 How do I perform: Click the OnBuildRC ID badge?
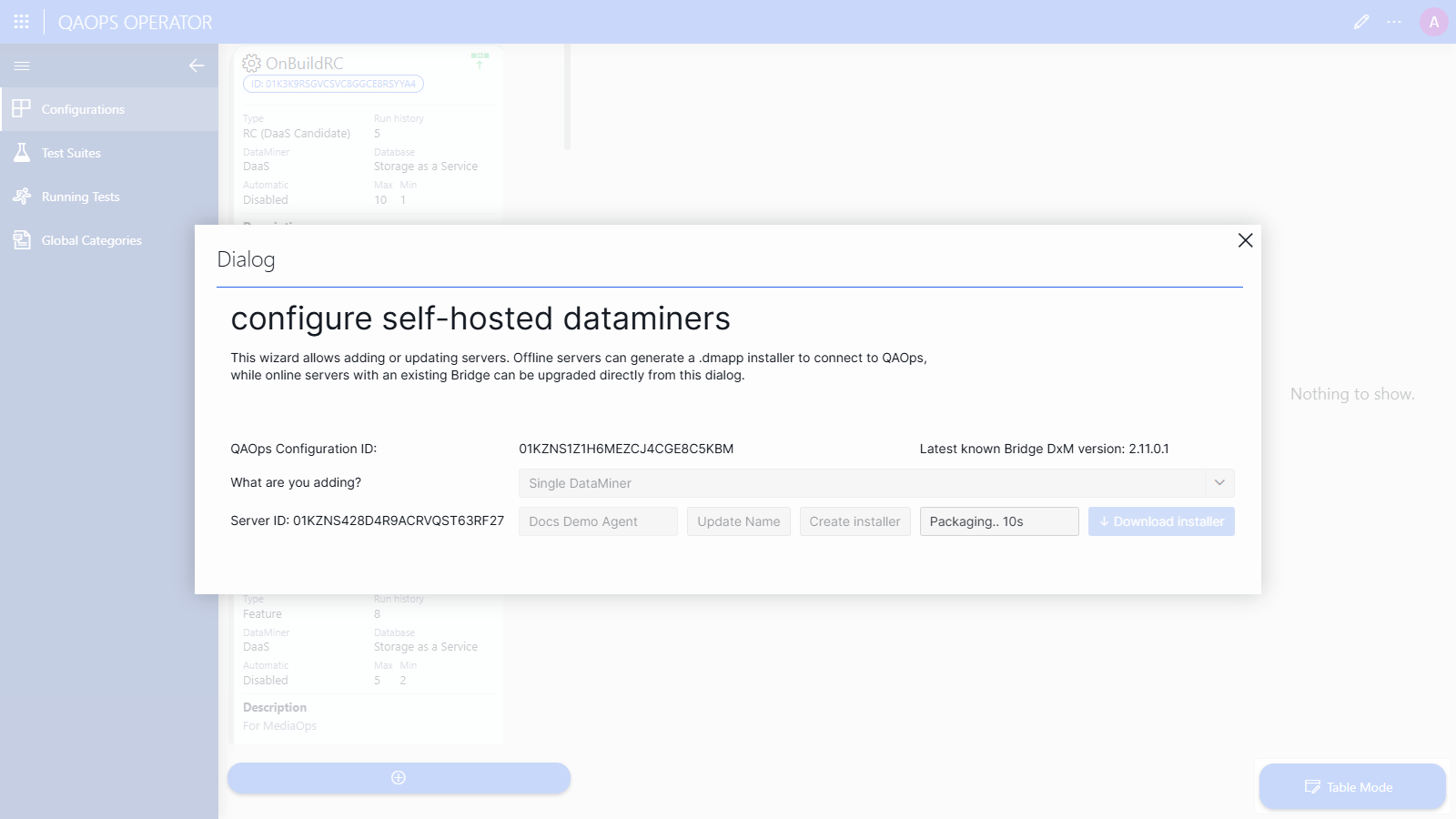pos(333,84)
